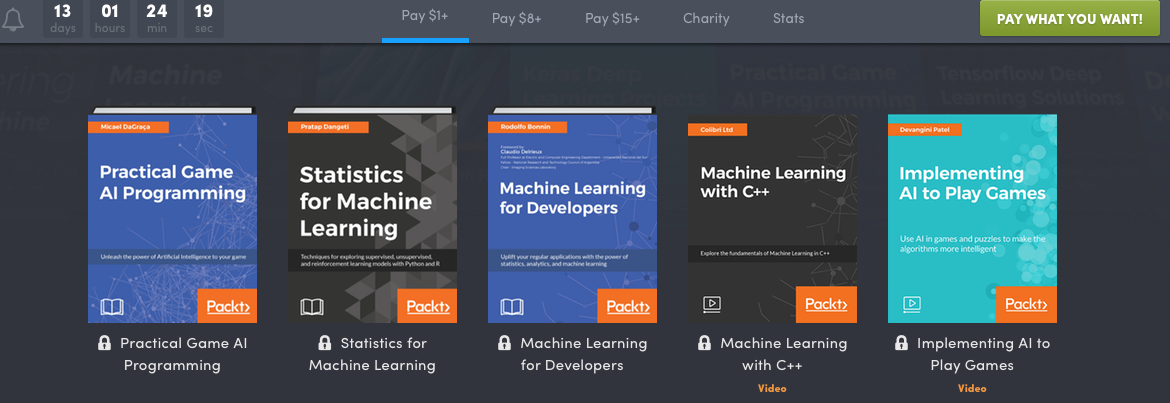
Task: Click Packt logo on Implementing AI cover
Action: pos(1027,304)
